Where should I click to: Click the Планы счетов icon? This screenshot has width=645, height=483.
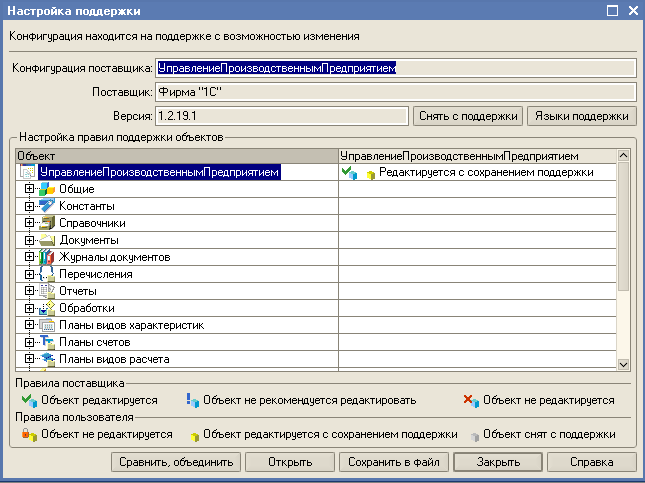pyautogui.click(x=47, y=342)
